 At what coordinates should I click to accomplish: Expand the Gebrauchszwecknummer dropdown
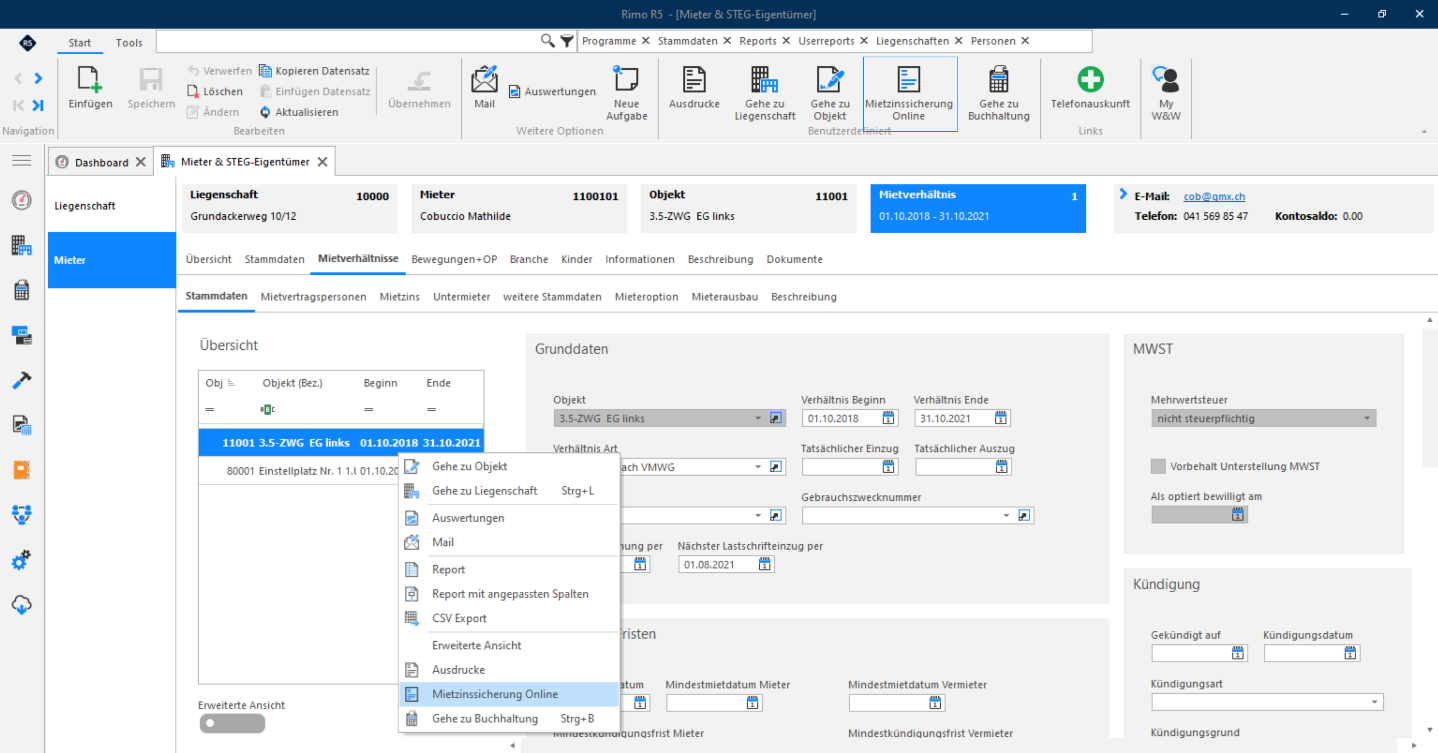[x=1006, y=515]
